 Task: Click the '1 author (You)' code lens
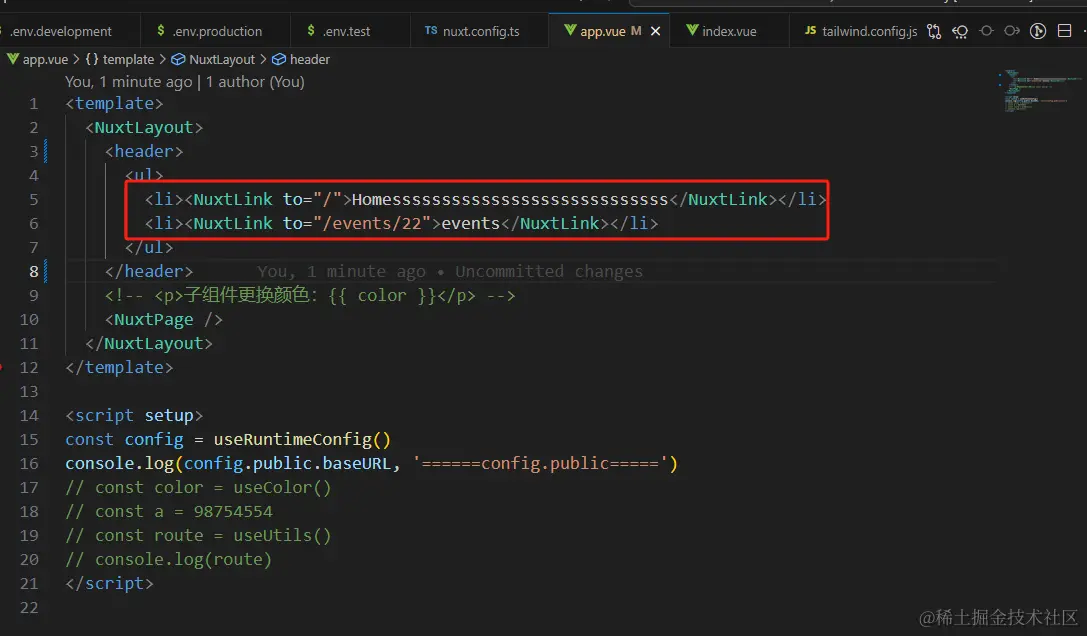255,82
